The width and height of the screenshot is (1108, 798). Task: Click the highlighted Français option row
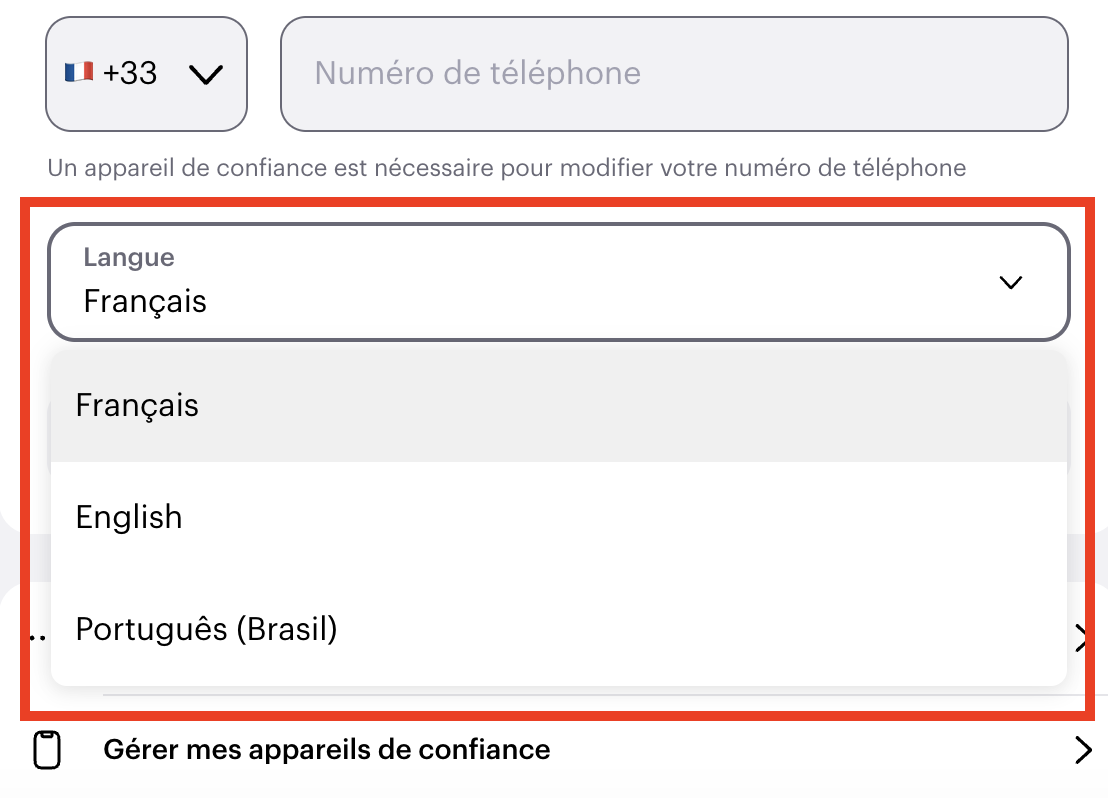[x=558, y=406]
